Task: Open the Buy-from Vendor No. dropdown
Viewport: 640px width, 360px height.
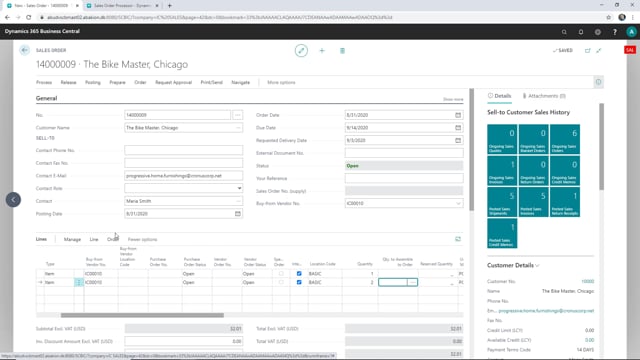Action: click(x=458, y=203)
